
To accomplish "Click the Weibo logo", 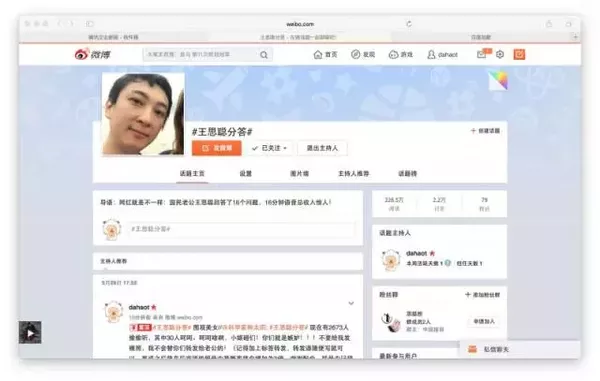I will [92, 54].
